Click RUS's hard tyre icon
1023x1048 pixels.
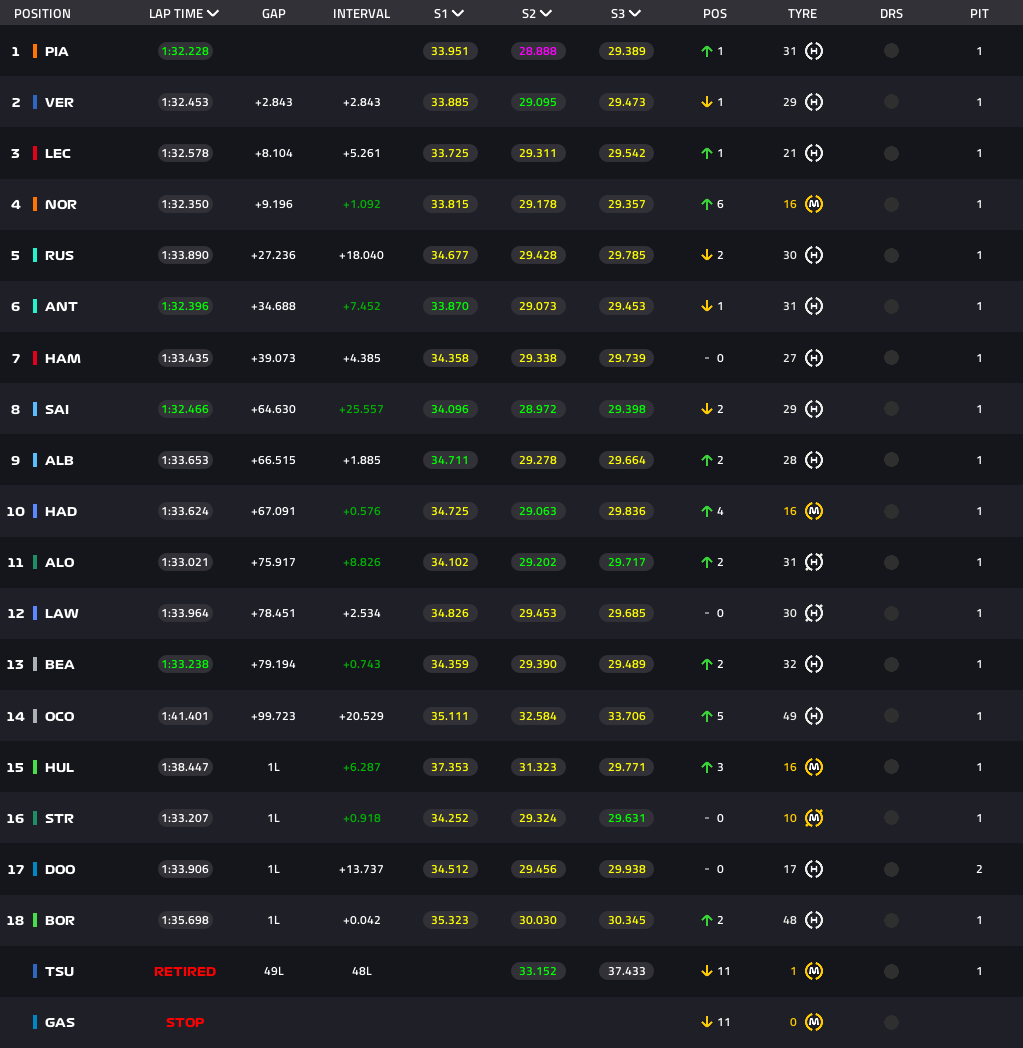click(813, 255)
